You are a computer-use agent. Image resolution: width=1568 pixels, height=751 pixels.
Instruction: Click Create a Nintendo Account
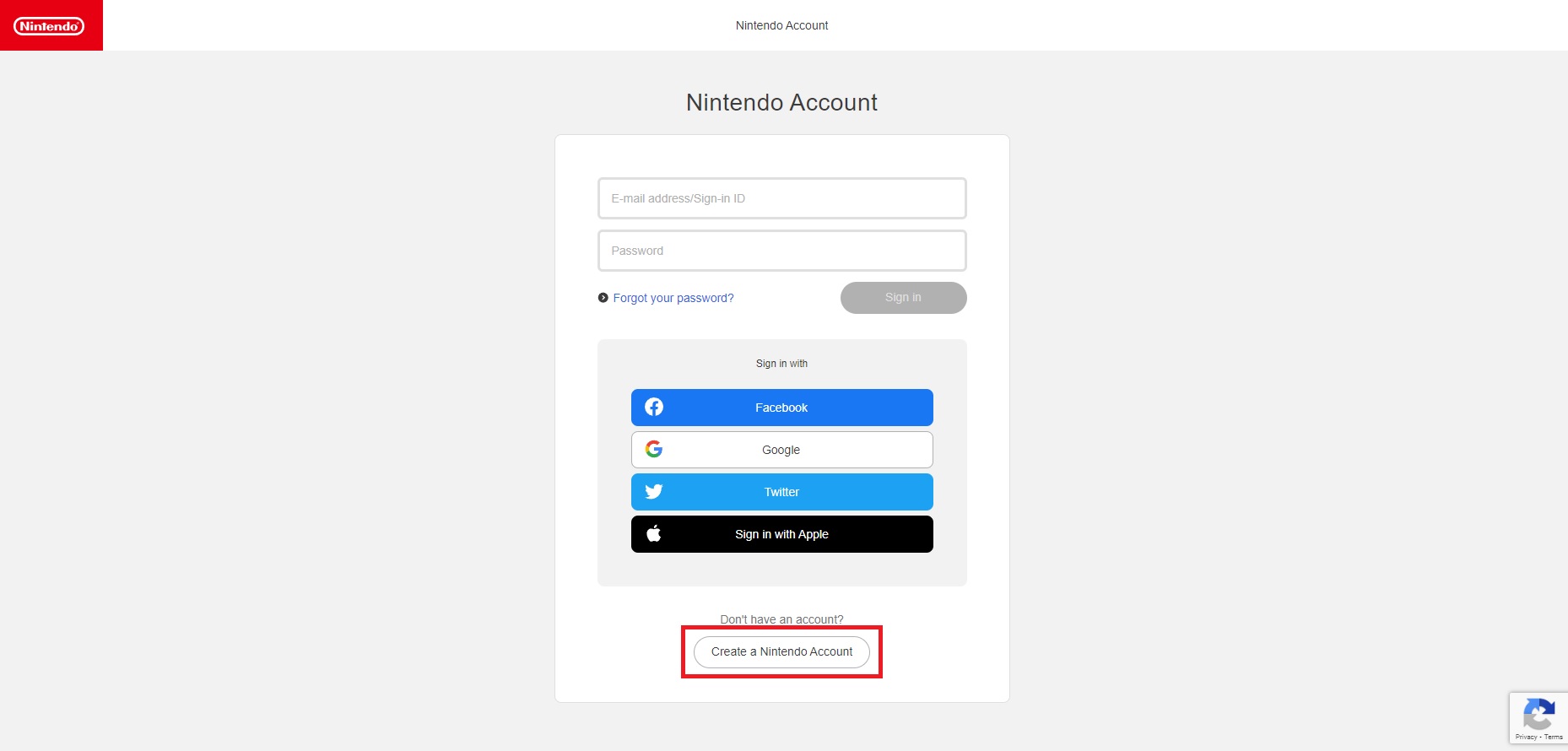click(x=781, y=651)
